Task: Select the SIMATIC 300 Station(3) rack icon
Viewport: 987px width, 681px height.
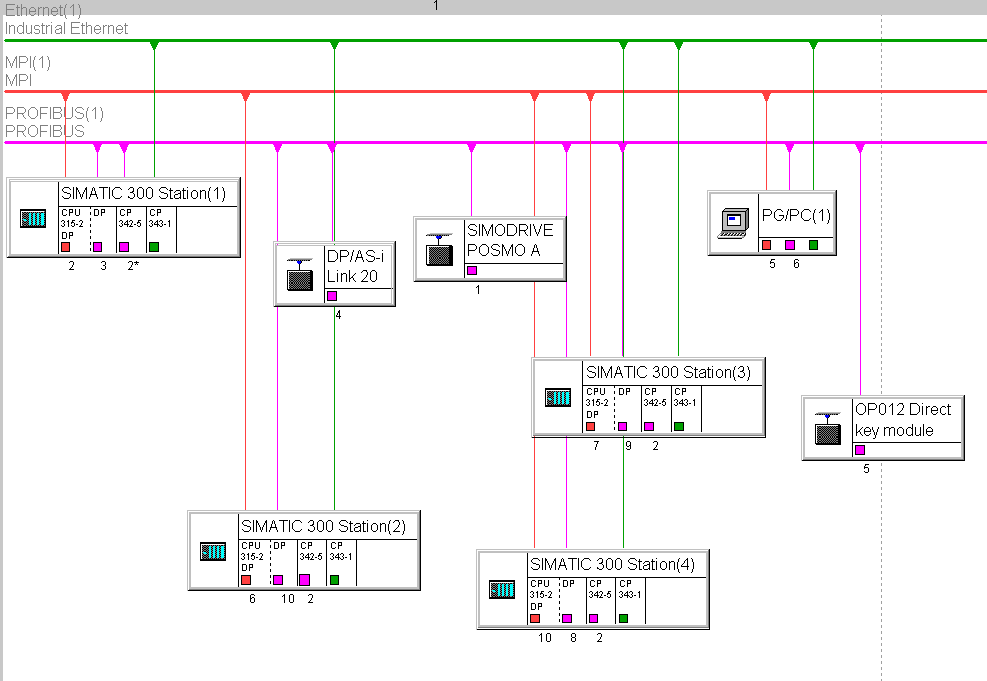Action: [558, 398]
